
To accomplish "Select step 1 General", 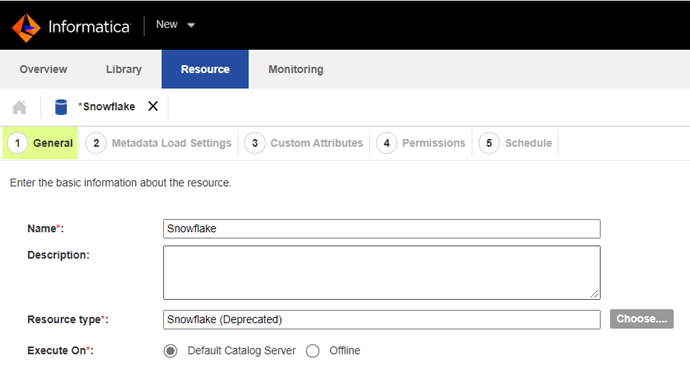I will tap(40, 143).
